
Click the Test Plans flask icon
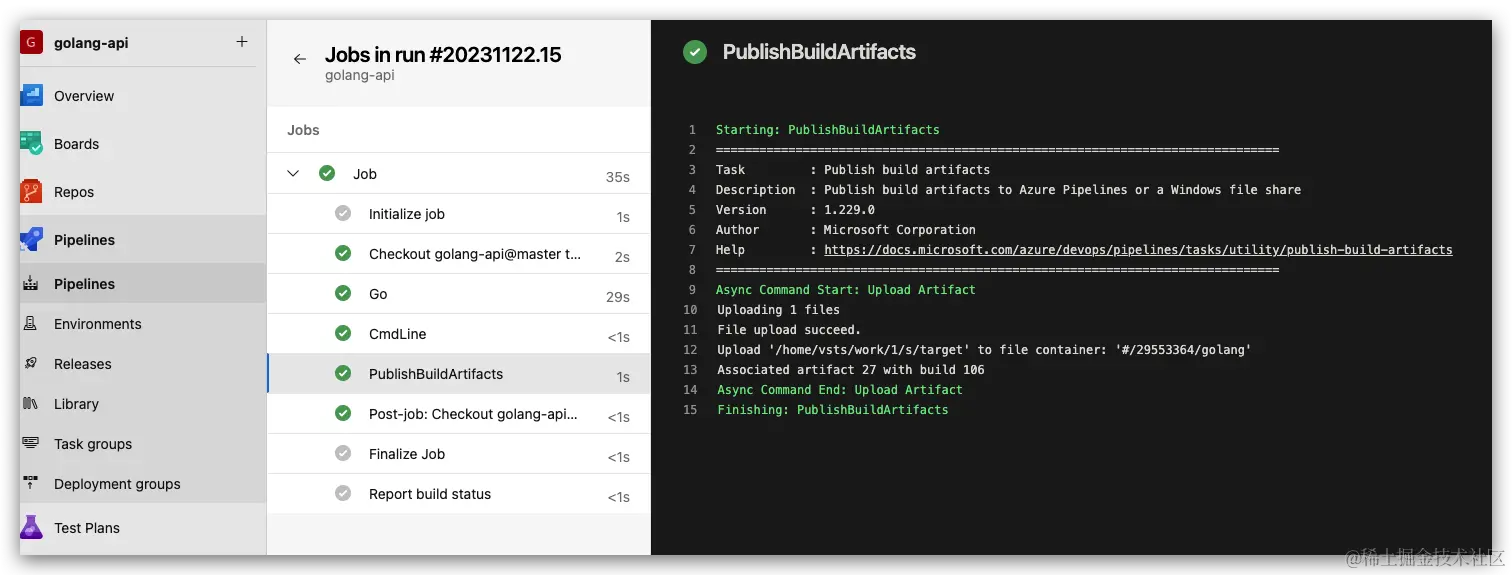click(x=31, y=527)
